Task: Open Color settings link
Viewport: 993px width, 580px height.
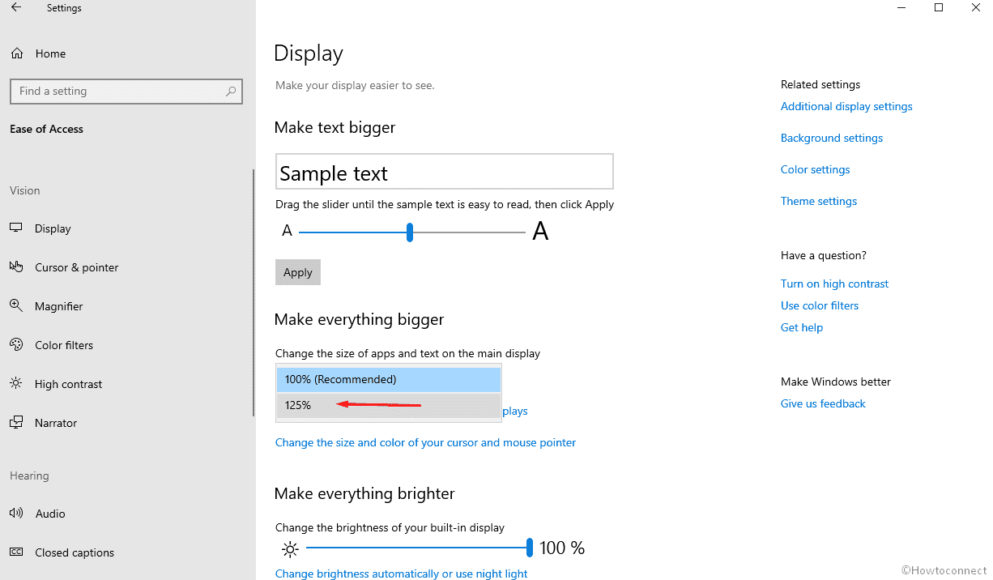Action: [815, 170]
